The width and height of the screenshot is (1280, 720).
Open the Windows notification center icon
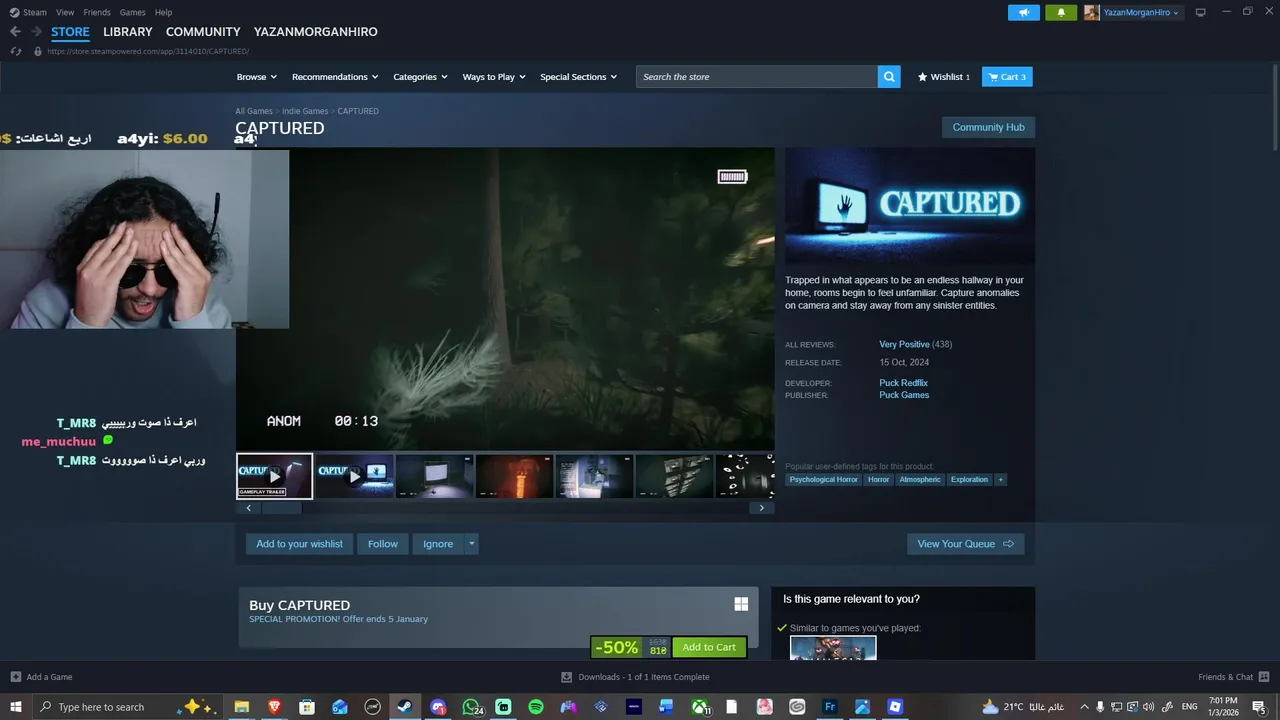point(1259,707)
